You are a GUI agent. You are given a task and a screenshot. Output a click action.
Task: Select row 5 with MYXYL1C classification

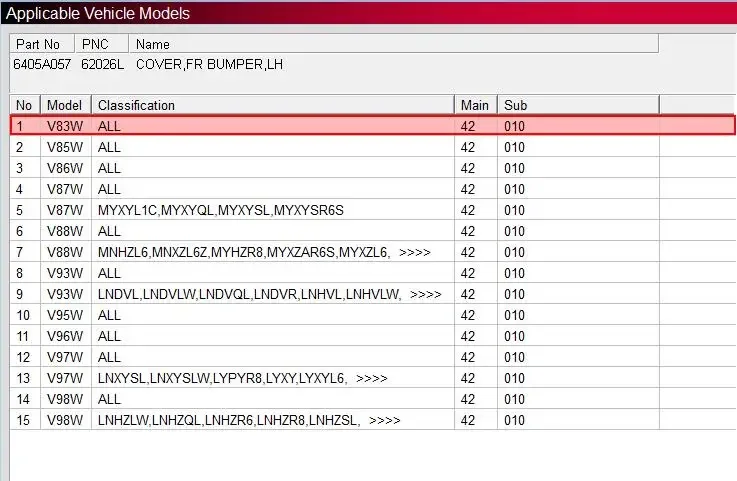(373, 210)
